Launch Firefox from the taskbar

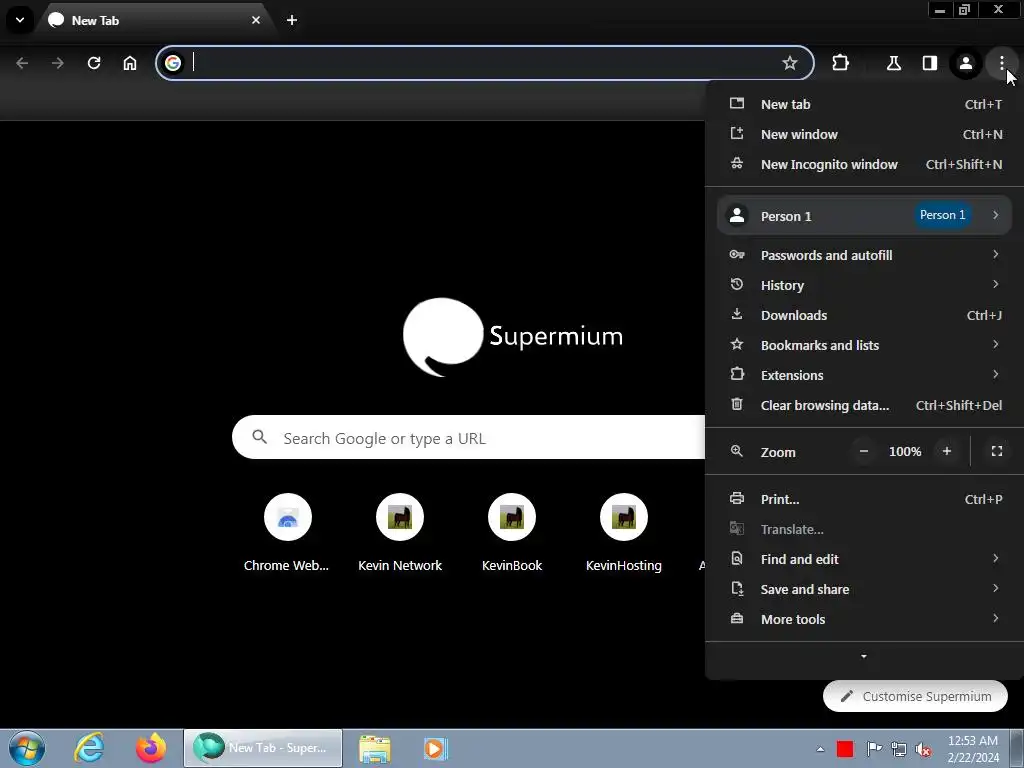pos(151,748)
